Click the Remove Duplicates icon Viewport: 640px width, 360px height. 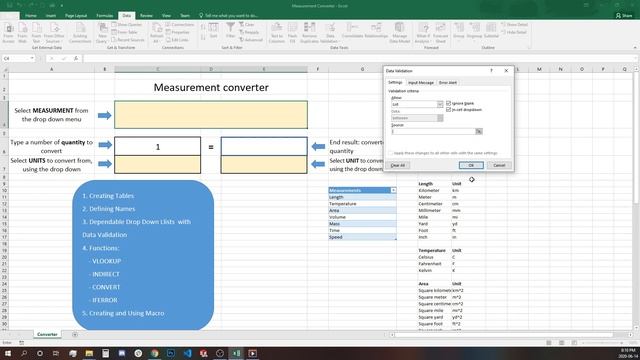tap(309, 33)
